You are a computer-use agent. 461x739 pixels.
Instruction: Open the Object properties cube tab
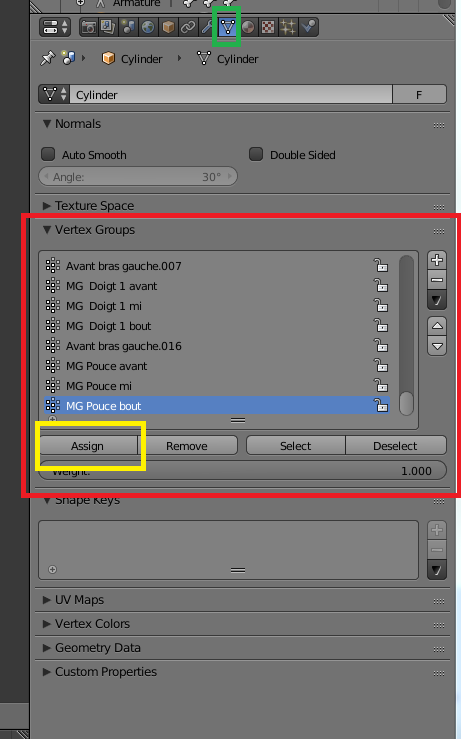click(x=168, y=27)
